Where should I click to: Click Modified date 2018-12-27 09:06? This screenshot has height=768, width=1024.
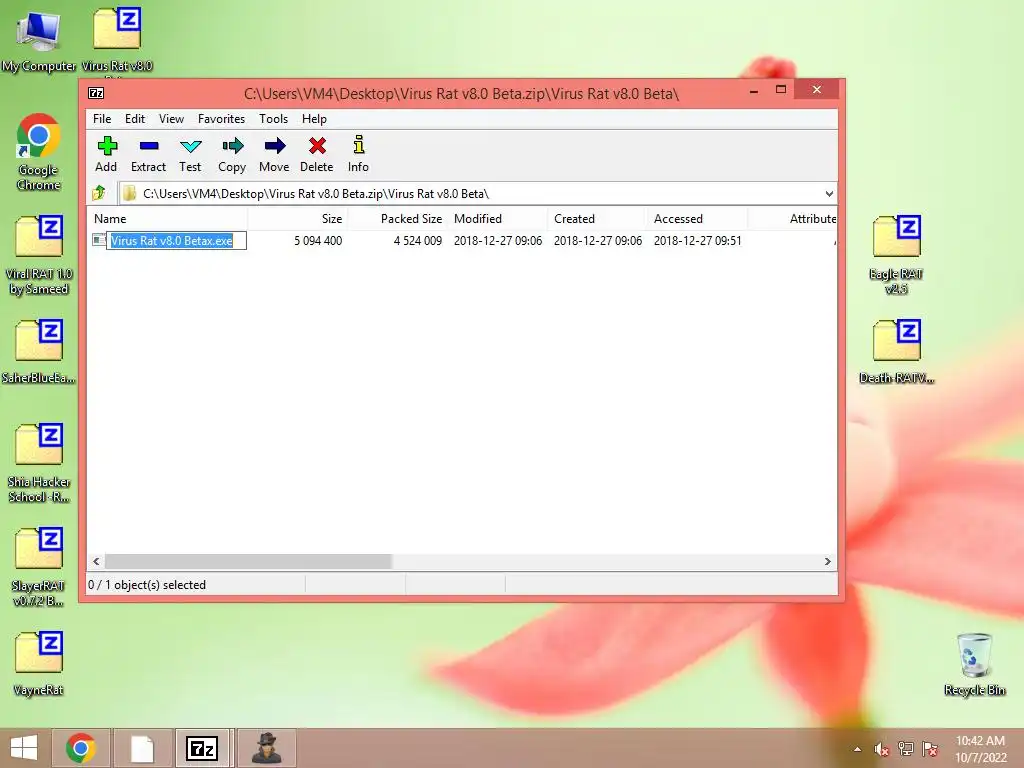(498, 240)
